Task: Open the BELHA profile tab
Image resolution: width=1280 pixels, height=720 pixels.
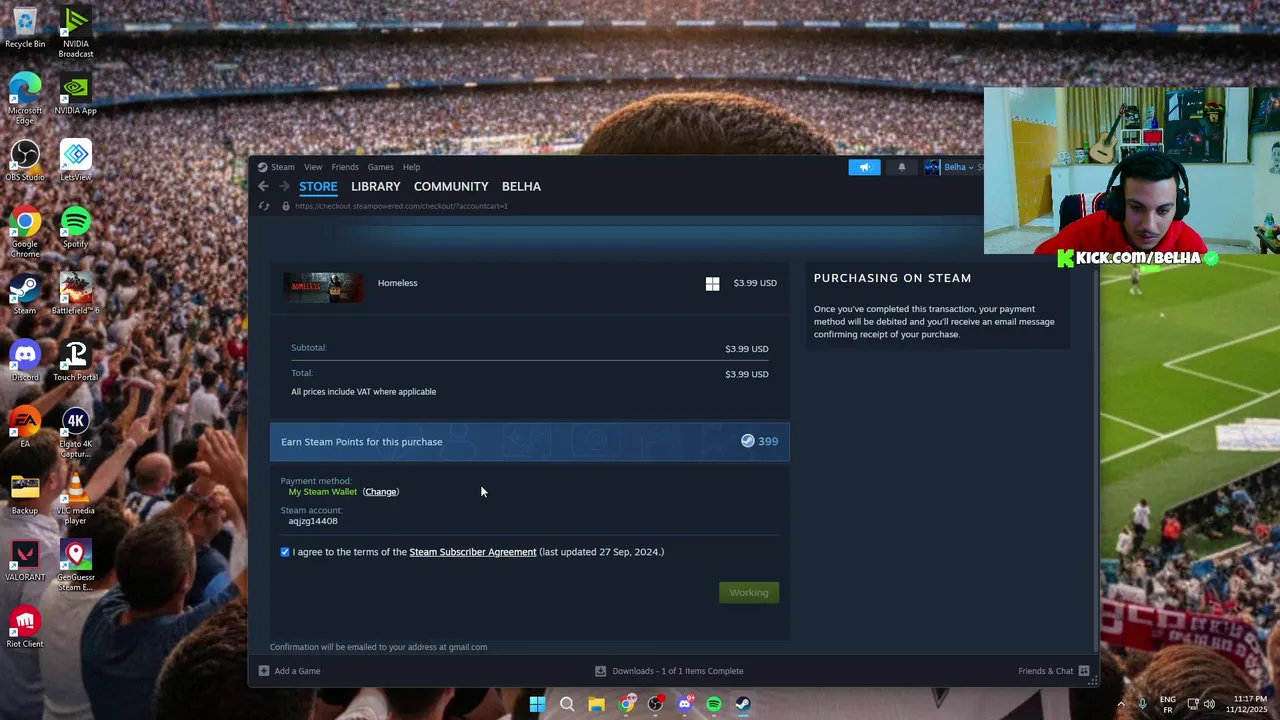Action: 521,187
